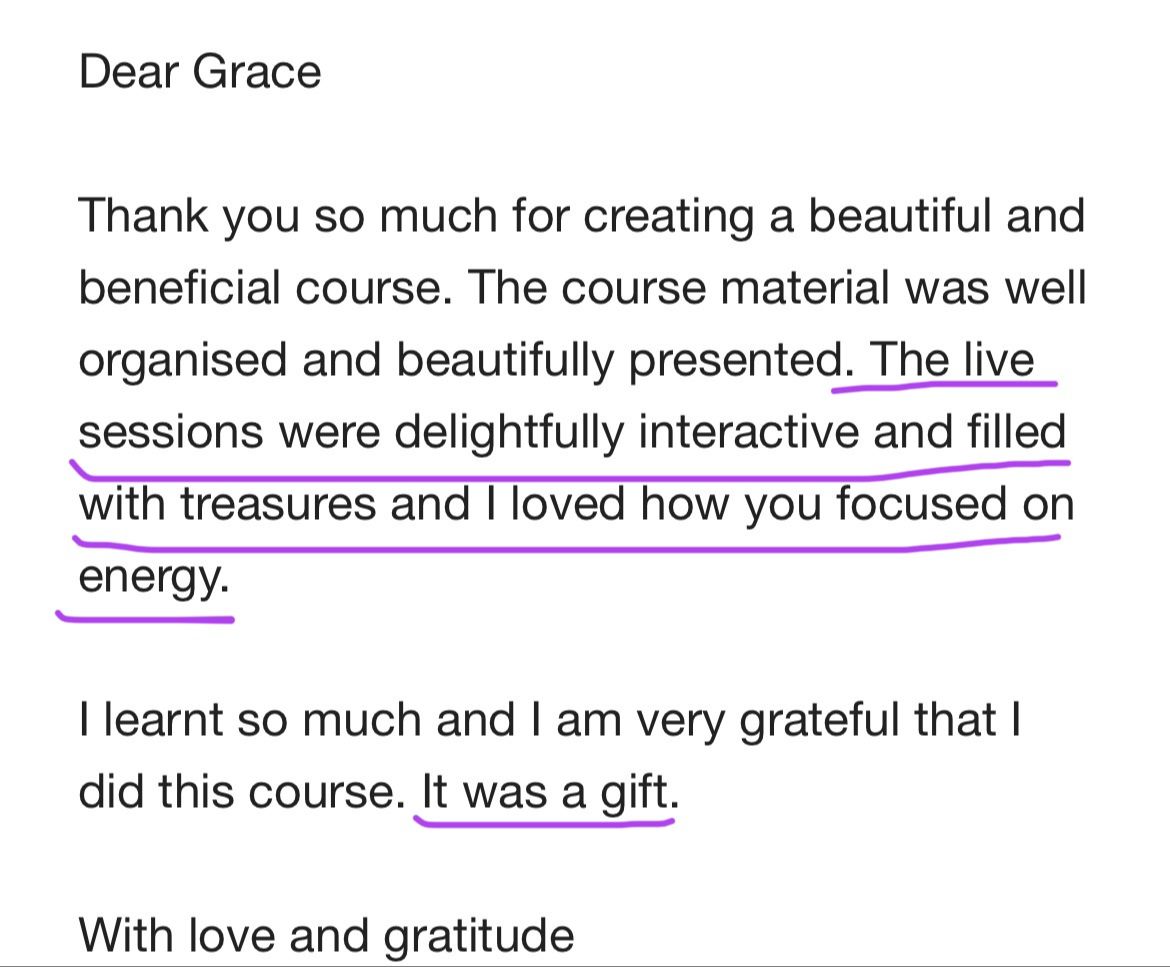Click the word "focused" in the underlined sentence
This screenshot has height=967, width=1170.
921,504
